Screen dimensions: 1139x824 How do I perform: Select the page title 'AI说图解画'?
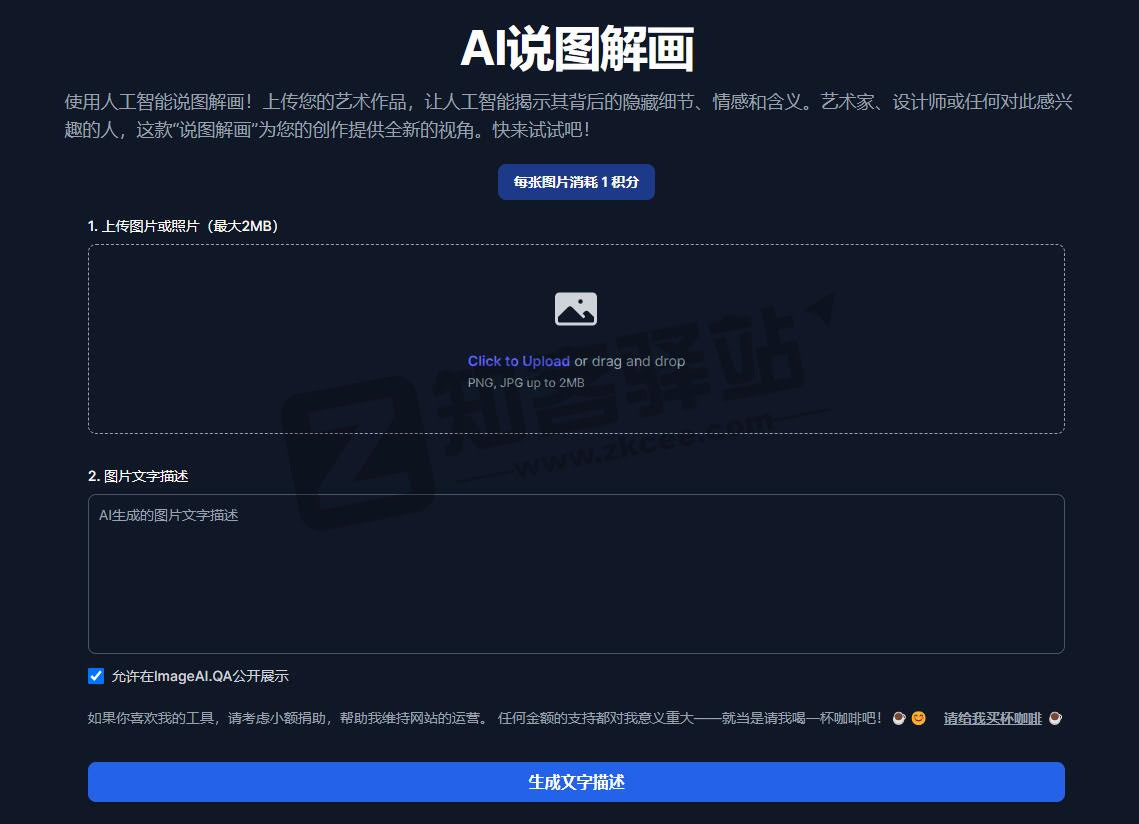click(576, 46)
